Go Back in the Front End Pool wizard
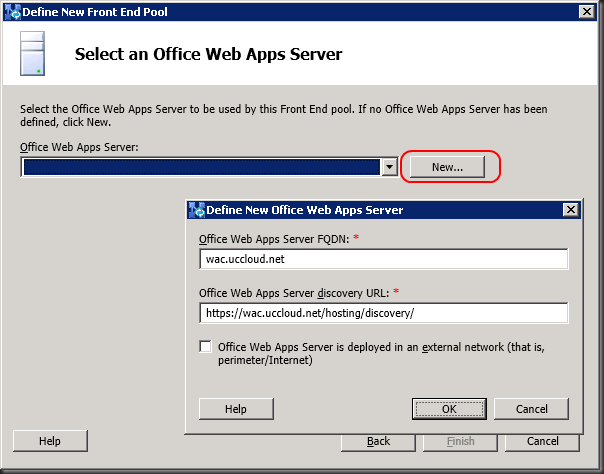The width and height of the screenshot is (604, 474). coord(378,442)
